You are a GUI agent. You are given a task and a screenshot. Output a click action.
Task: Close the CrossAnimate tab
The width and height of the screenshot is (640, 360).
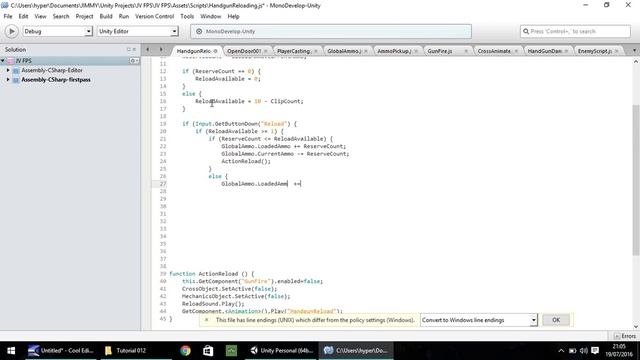coord(516,51)
